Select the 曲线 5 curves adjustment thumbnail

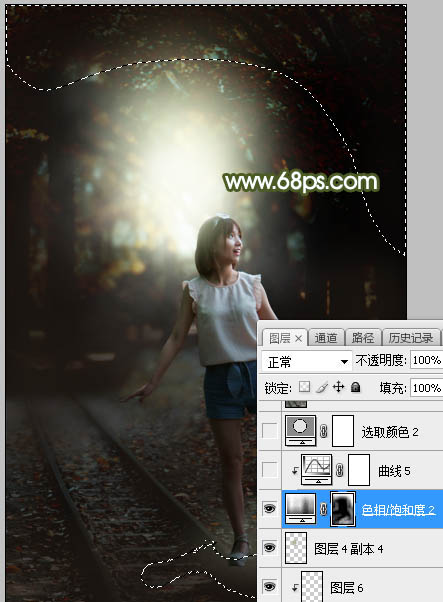click(x=316, y=469)
